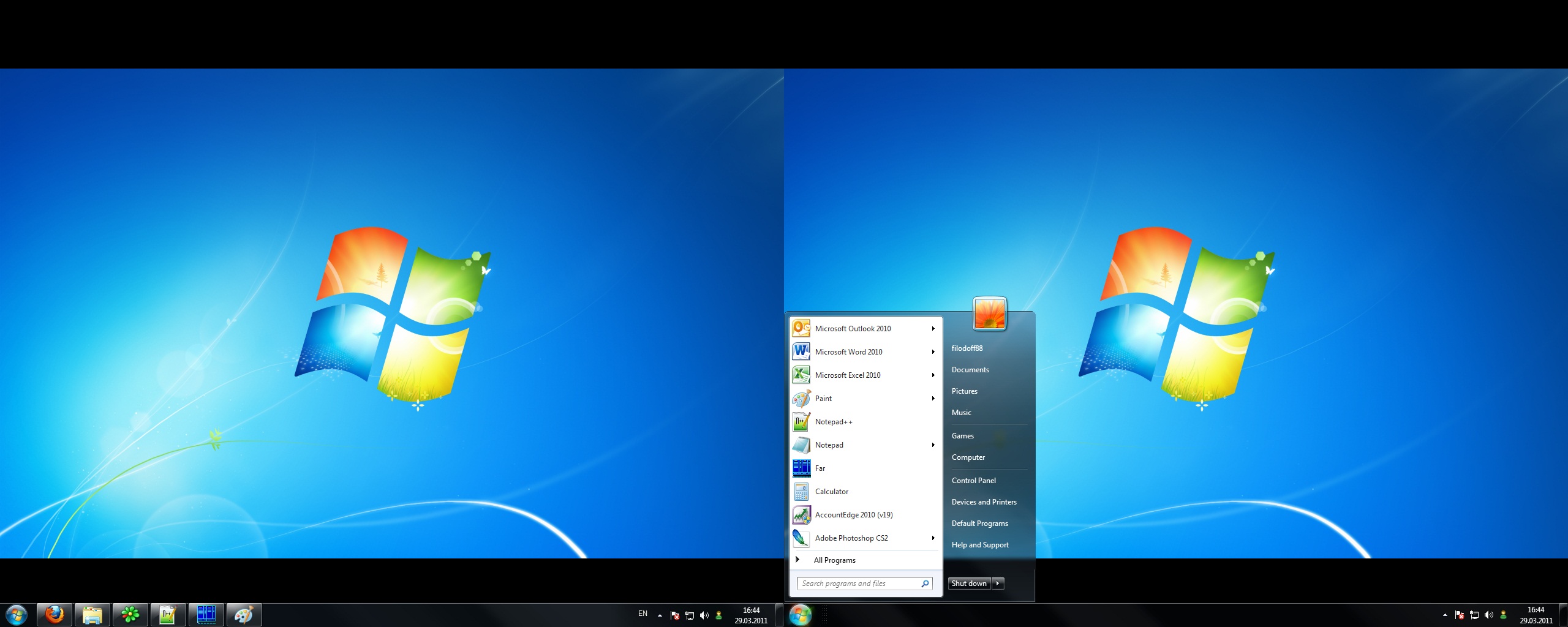1568x627 pixels.
Task: Open Firefox from the left monitor taskbar
Action: (55, 615)
